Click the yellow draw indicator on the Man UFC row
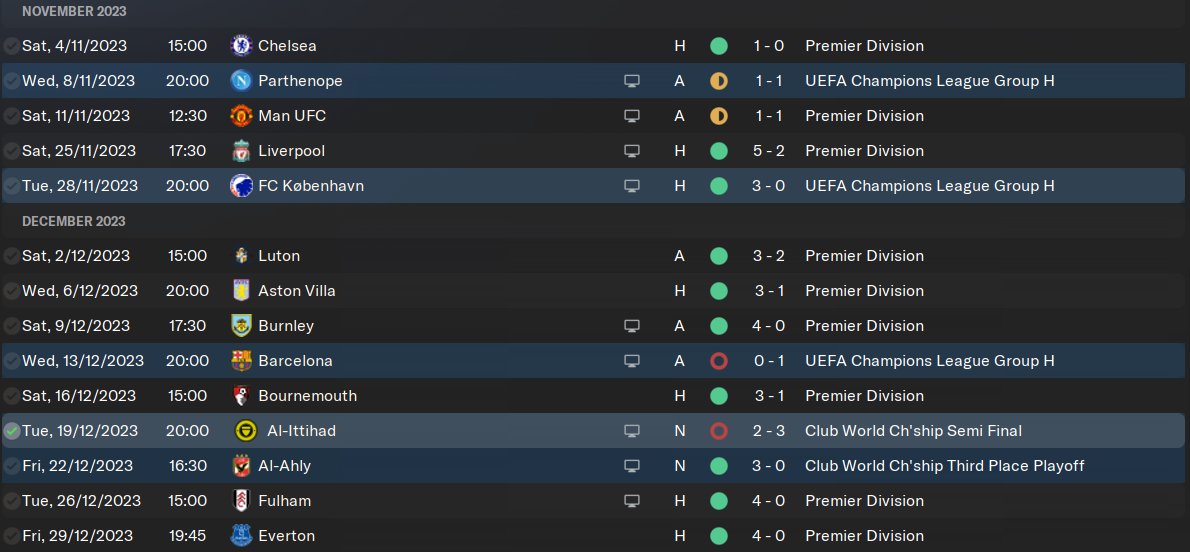This screenshot has height=552, width=1190. pos(718,116)
